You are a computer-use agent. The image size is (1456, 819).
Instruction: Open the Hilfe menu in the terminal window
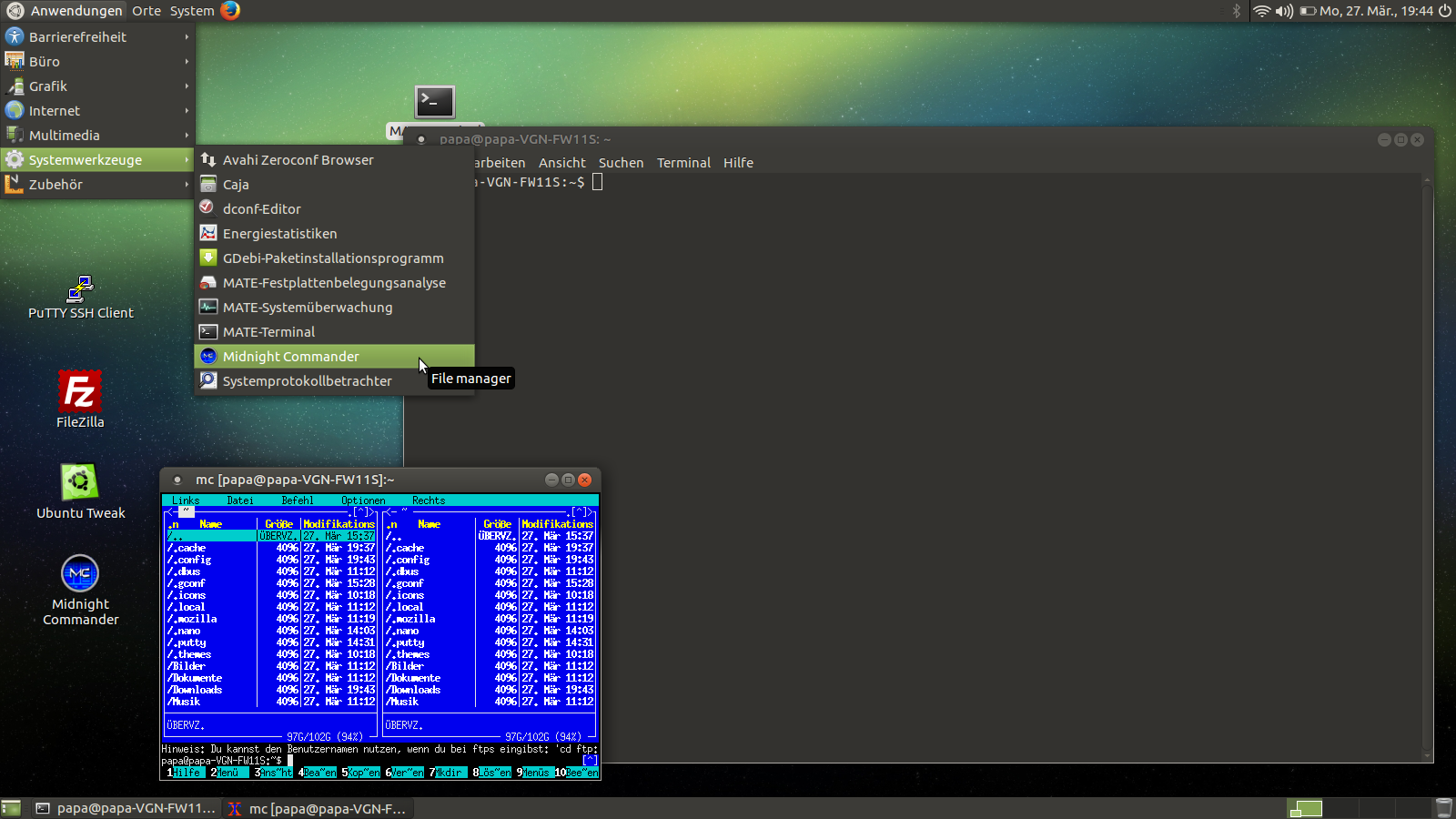[738, 163]
